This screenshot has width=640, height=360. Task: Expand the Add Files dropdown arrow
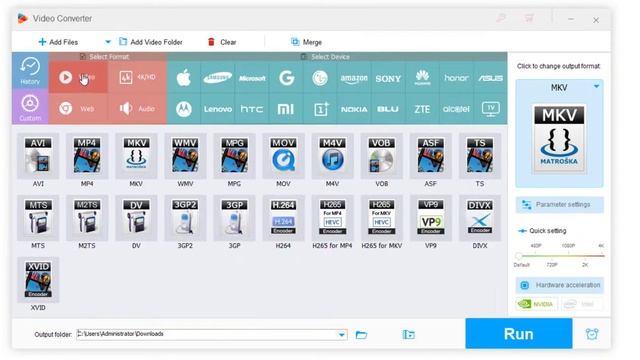click(108, 42)
